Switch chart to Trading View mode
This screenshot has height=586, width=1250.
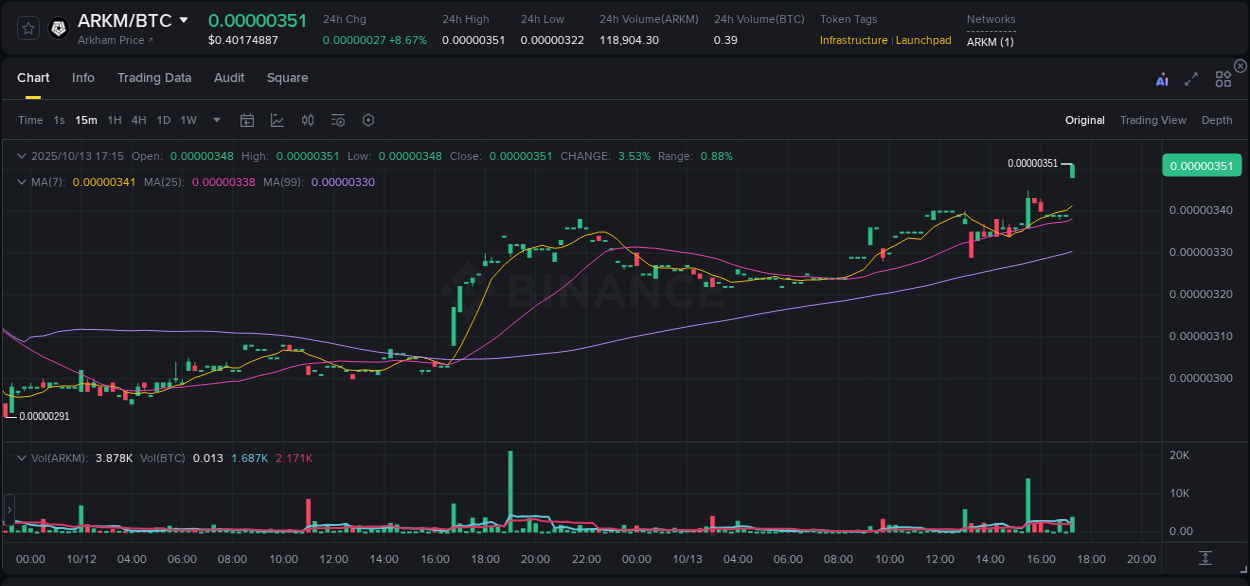(x=1153, y=120)
